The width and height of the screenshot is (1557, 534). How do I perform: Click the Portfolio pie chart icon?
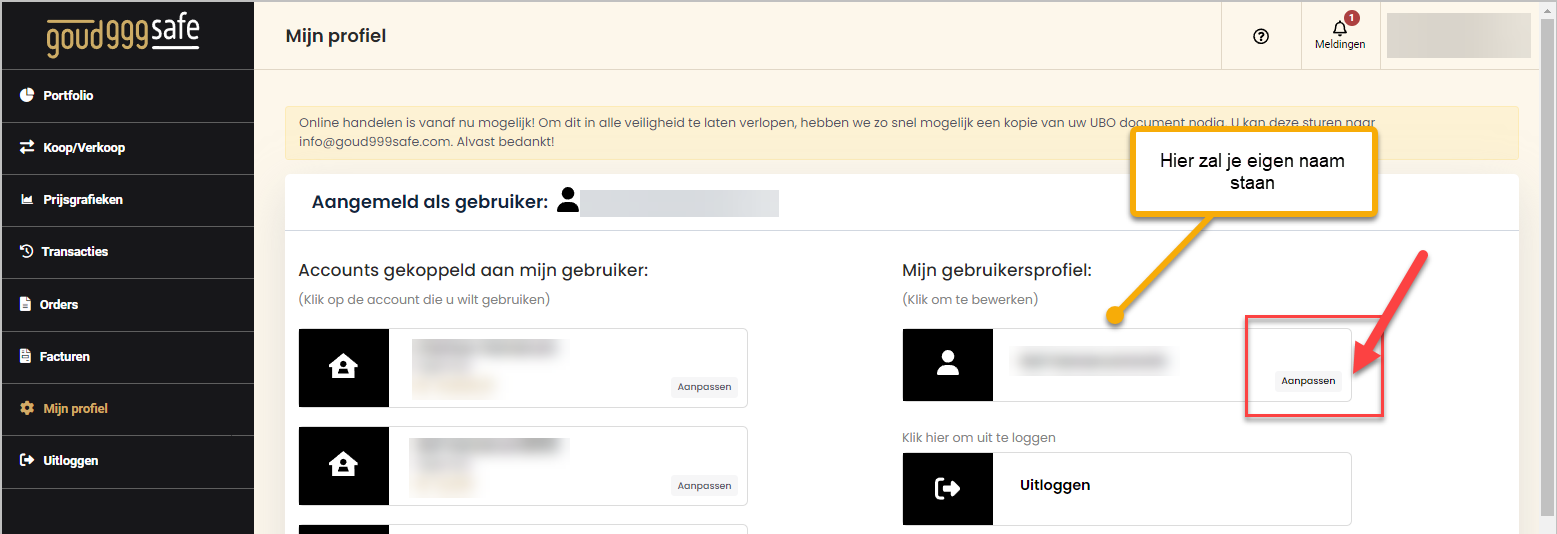coord(27,96)
